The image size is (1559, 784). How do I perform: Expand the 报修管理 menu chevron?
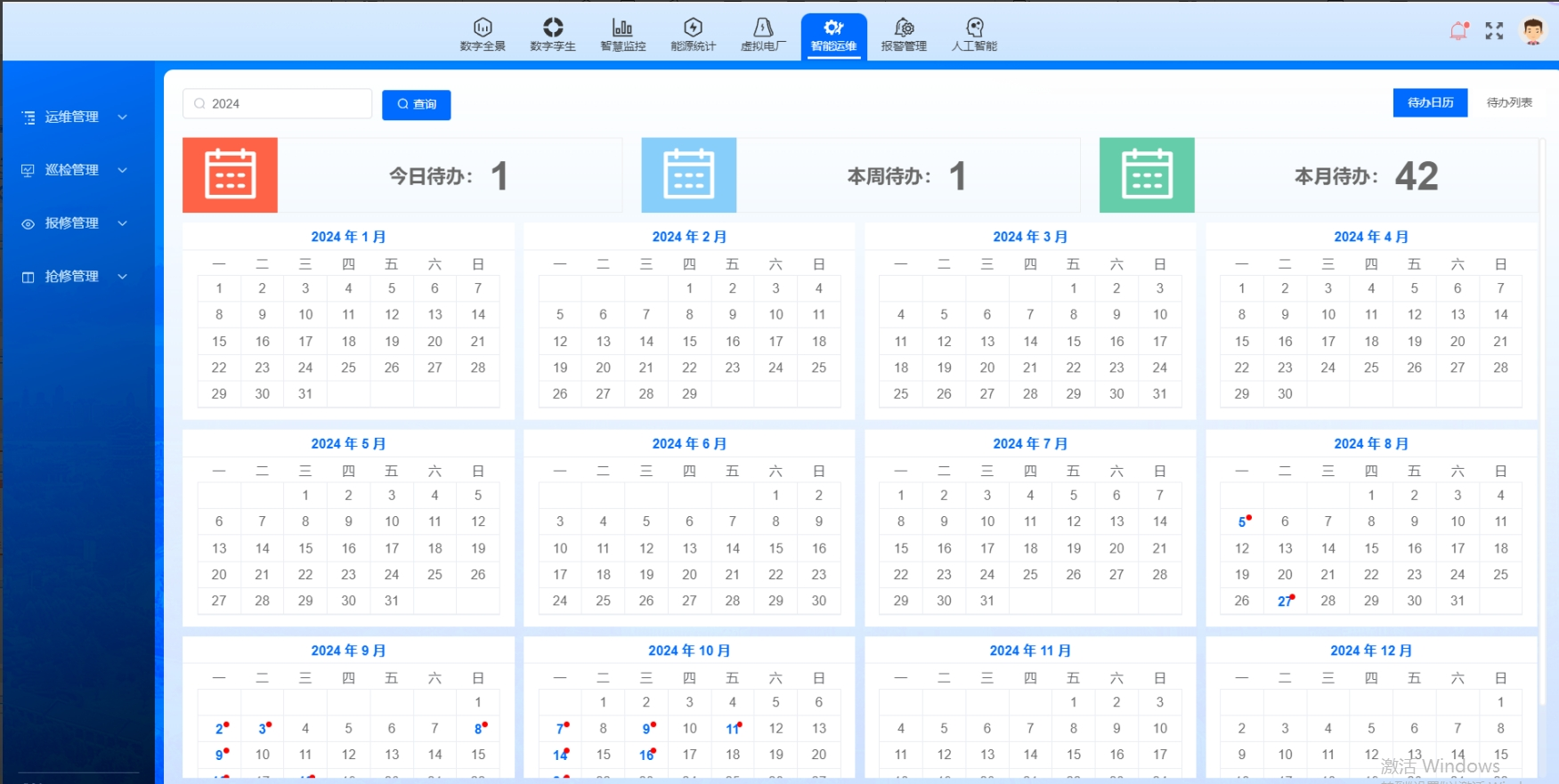click(x=123, y=223)
